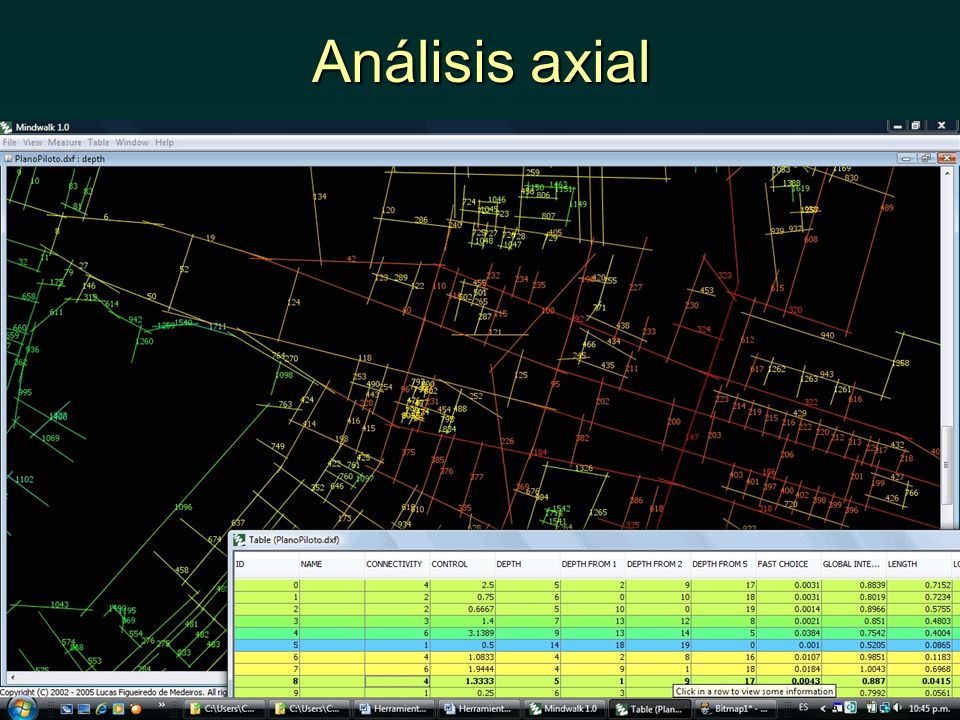Screen dimensions: 960x720
Task: Sort table by ID column header
Action: click(266, 564)
